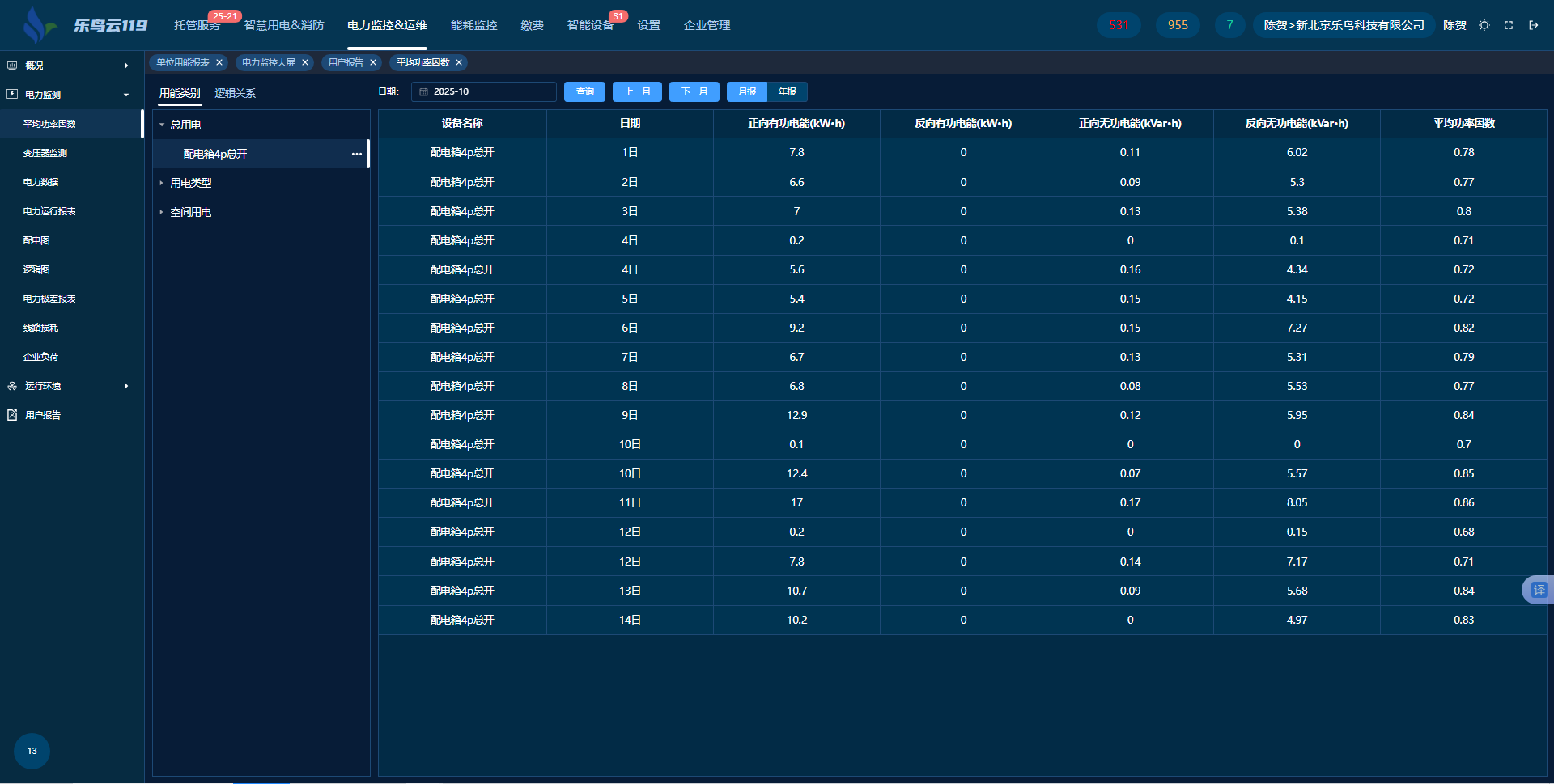Viewport: 1554px width, 784px height.
Task: Enter fullscreen using the expand icon
Action: click(1509, 25)
